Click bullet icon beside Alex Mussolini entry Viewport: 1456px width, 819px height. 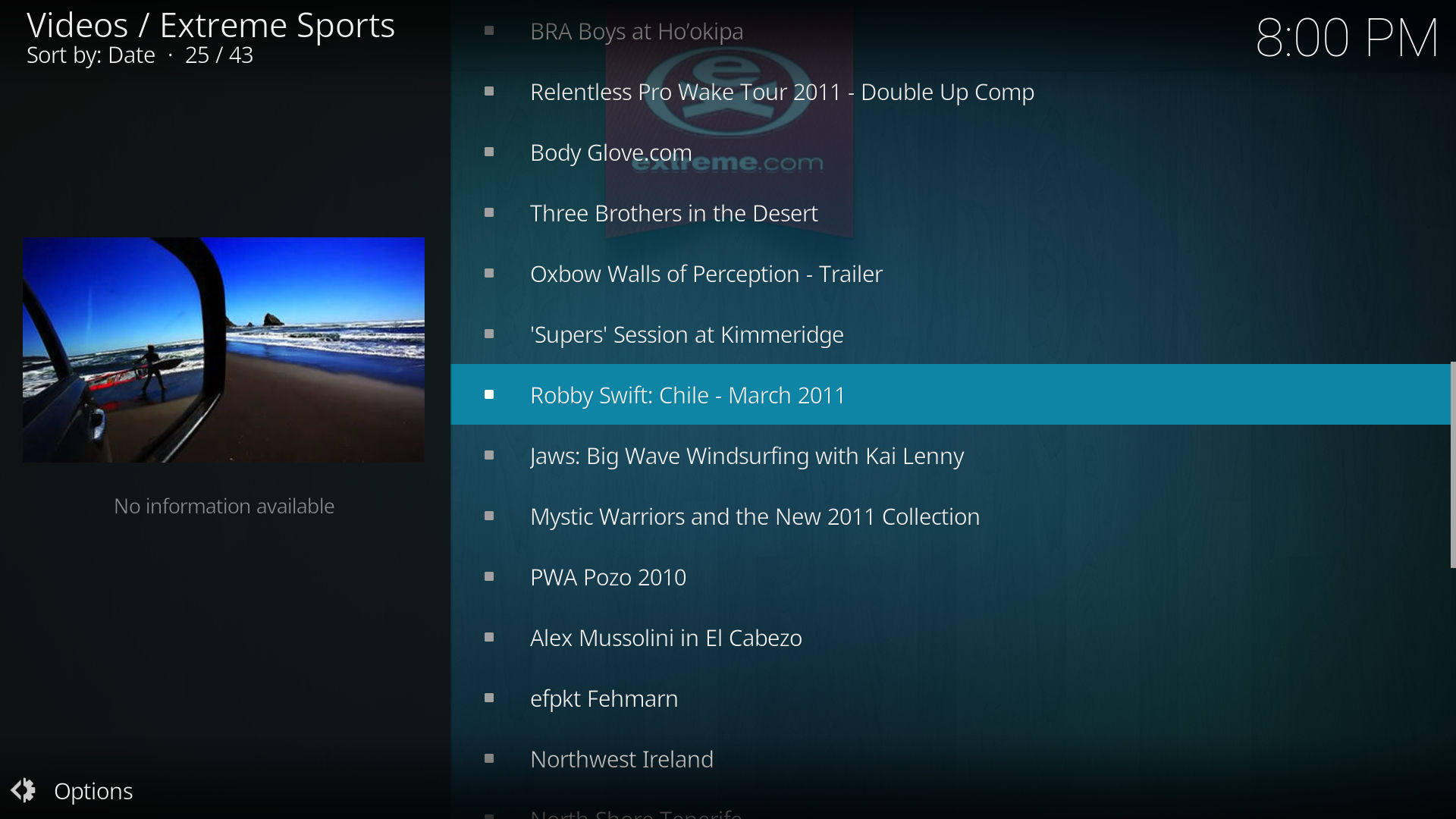click(489, 638)
